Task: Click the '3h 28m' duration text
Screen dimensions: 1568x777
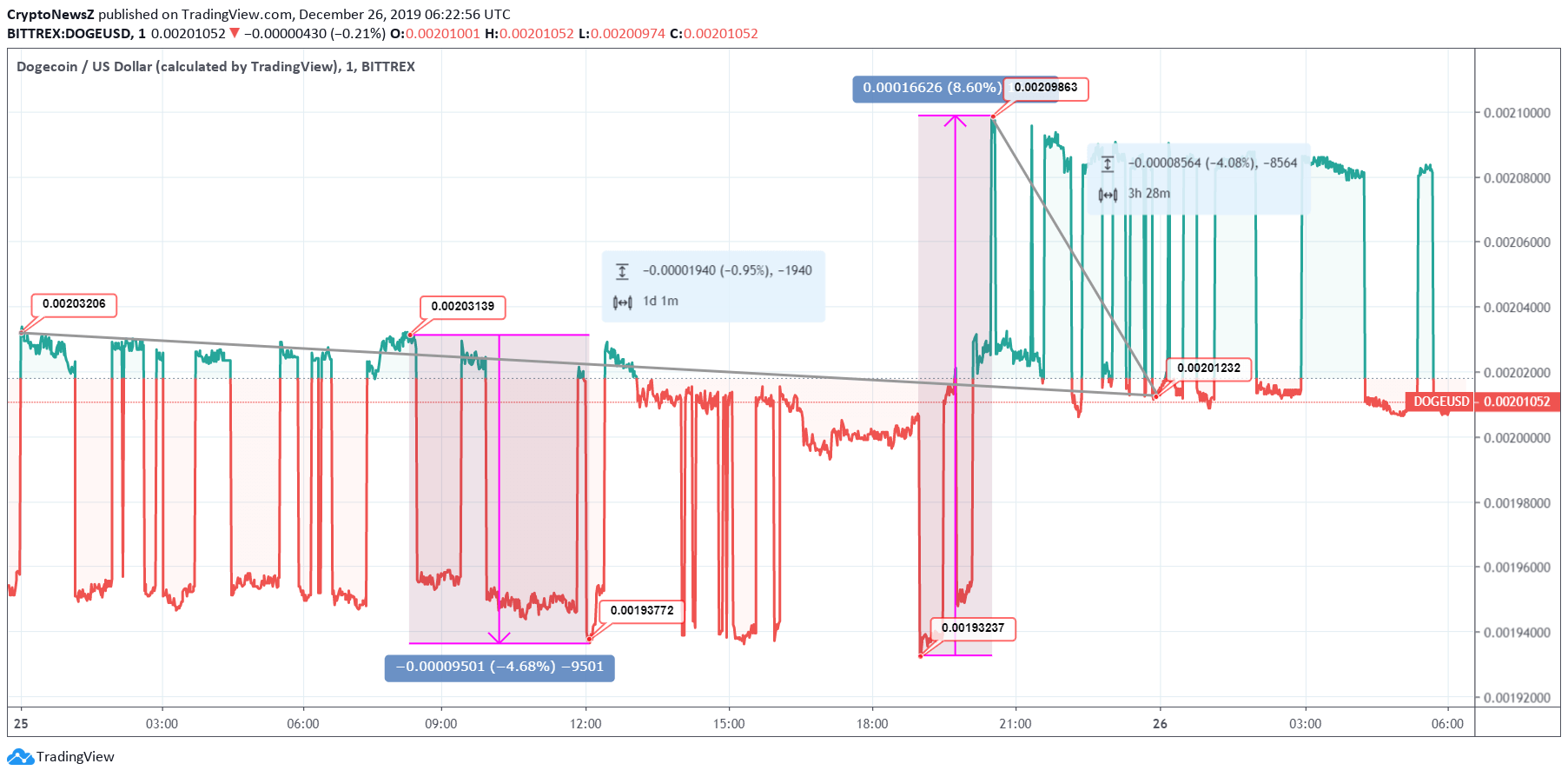Action: coord(1148,194)
